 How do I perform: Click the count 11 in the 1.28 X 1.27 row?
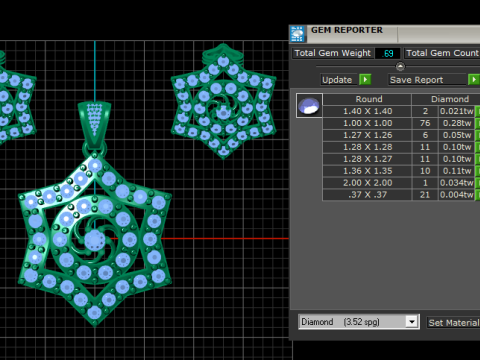coord(425,159)
